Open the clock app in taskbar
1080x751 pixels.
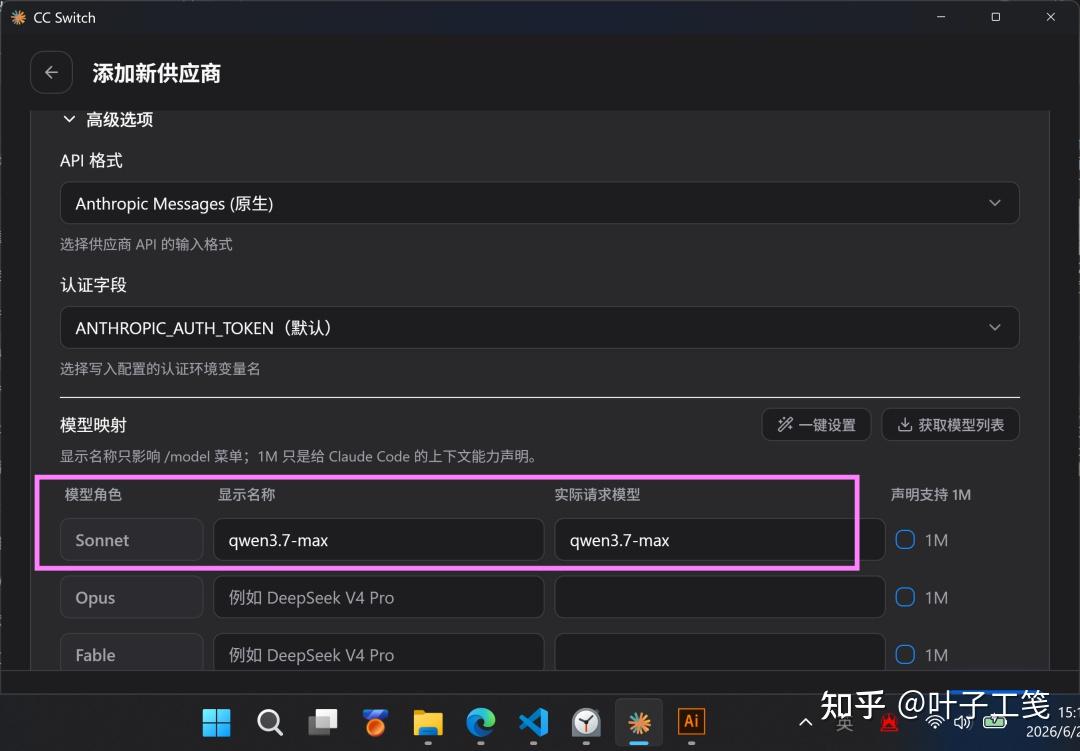pyautogui.click(x=586, y=722)
